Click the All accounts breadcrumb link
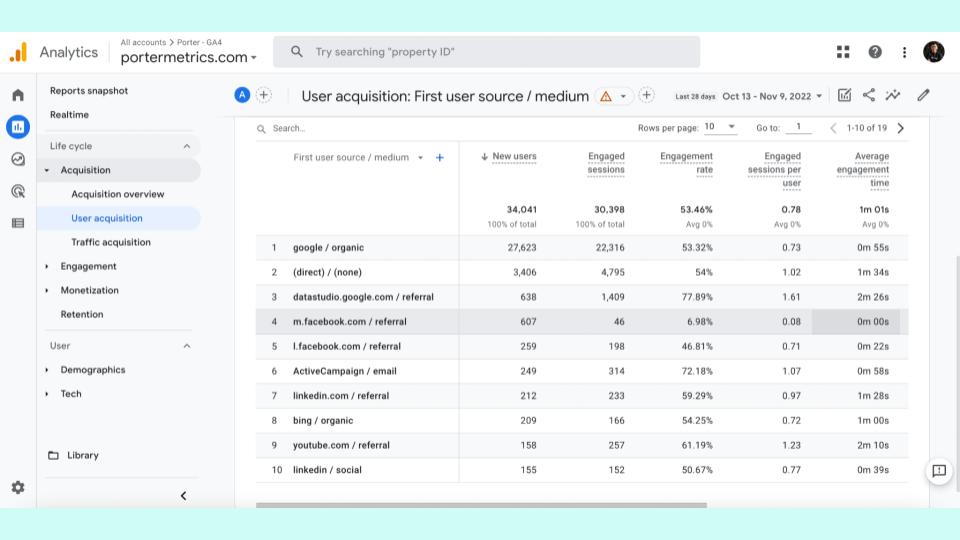The image size is (960, 540). coord(143,42)
